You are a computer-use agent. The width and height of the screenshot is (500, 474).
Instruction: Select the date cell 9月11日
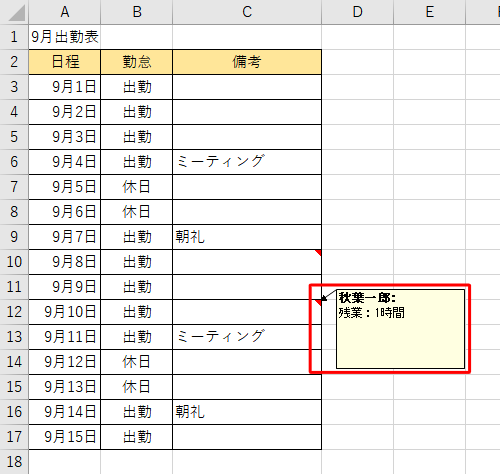(65, 337)
